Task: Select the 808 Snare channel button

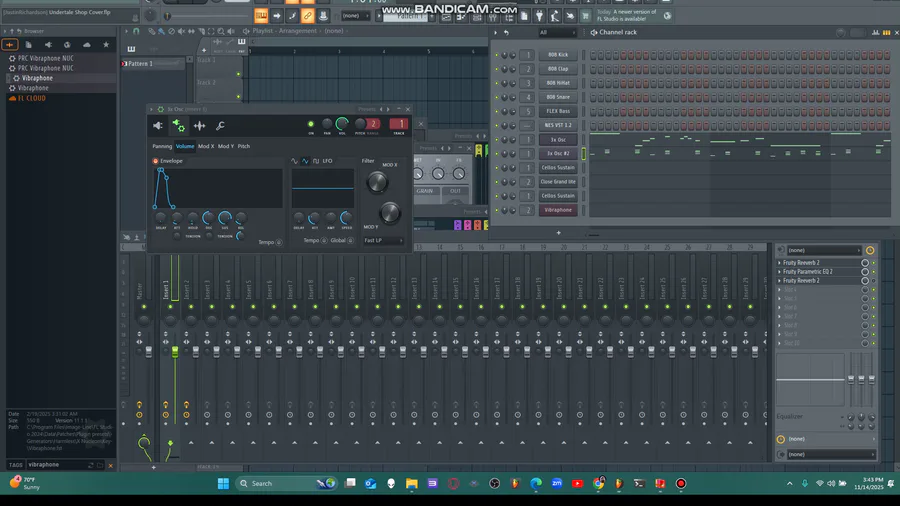Action: pyautogui.click(x=558, y=98)
